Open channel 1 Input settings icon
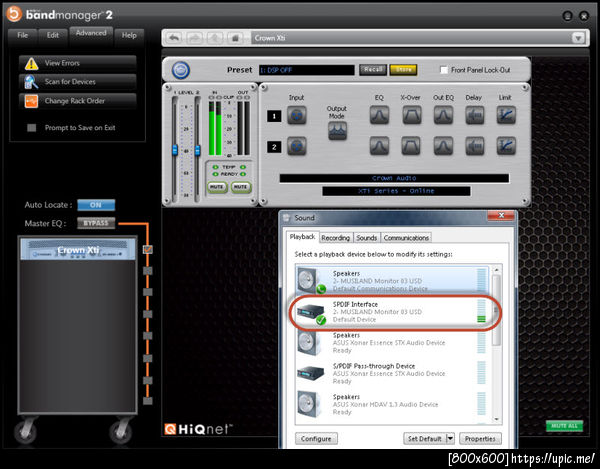Image resolution: width=600 pixels, height=469 pixels. [x=297, y=115]
